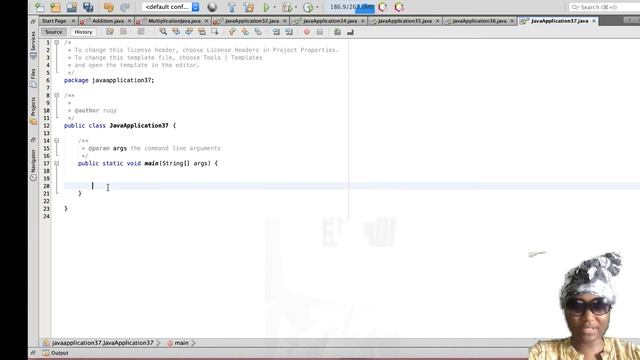Switch to the JavaApplication34.java tab
The image size is (640, 360).
[330, 21]
